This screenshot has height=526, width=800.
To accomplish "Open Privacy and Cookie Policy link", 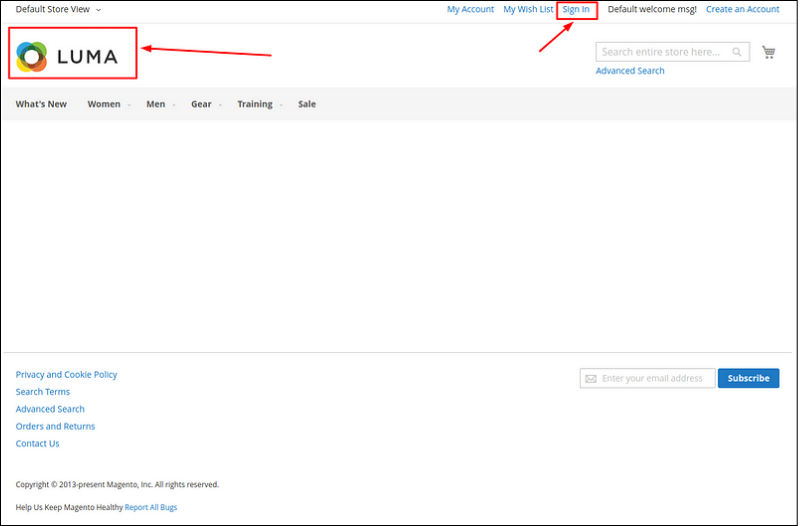I will (x=66, y=374).
